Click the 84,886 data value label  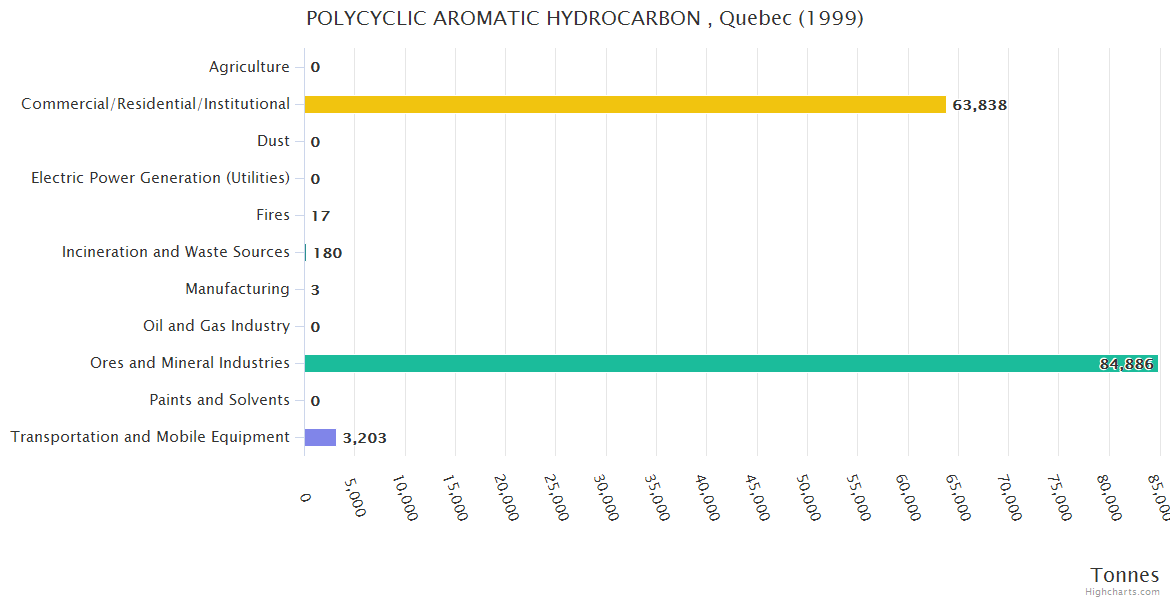point(1126,364)
